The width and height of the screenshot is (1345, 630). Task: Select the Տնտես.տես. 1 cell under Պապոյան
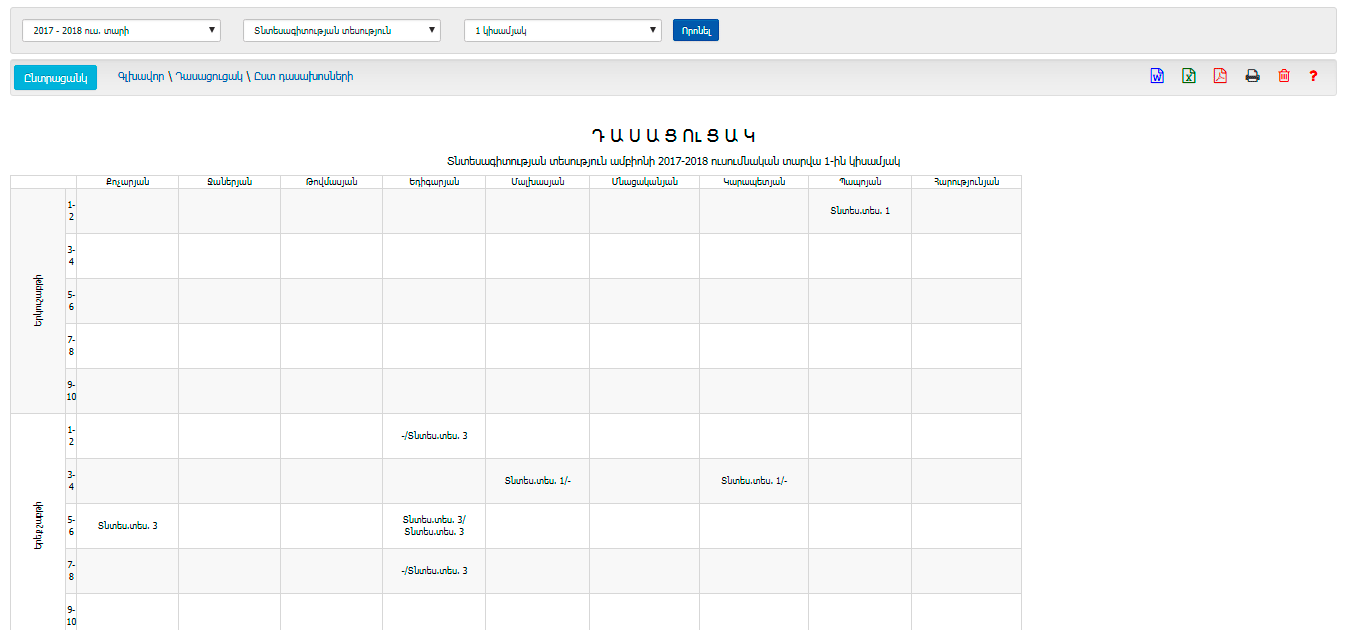point(859,211)
